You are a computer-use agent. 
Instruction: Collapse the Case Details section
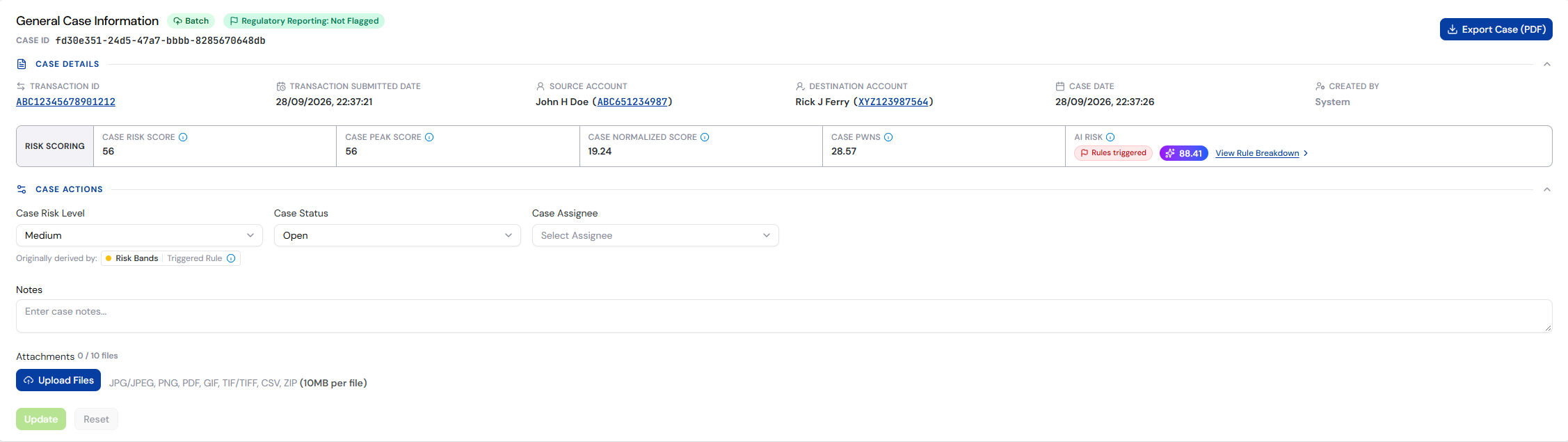[x=1547, y=64]
